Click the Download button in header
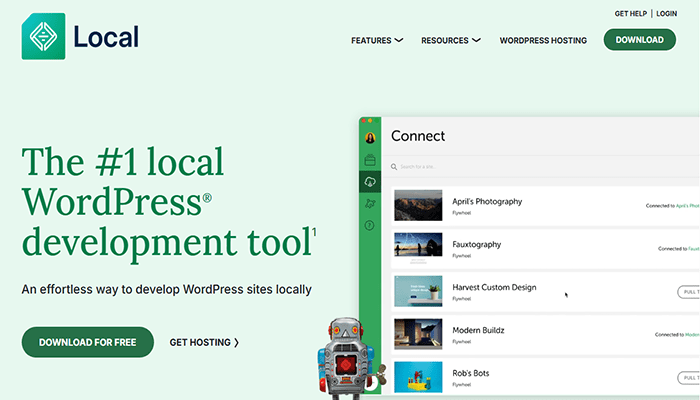This screenshot has width=700, height=400. coord(639,40)
